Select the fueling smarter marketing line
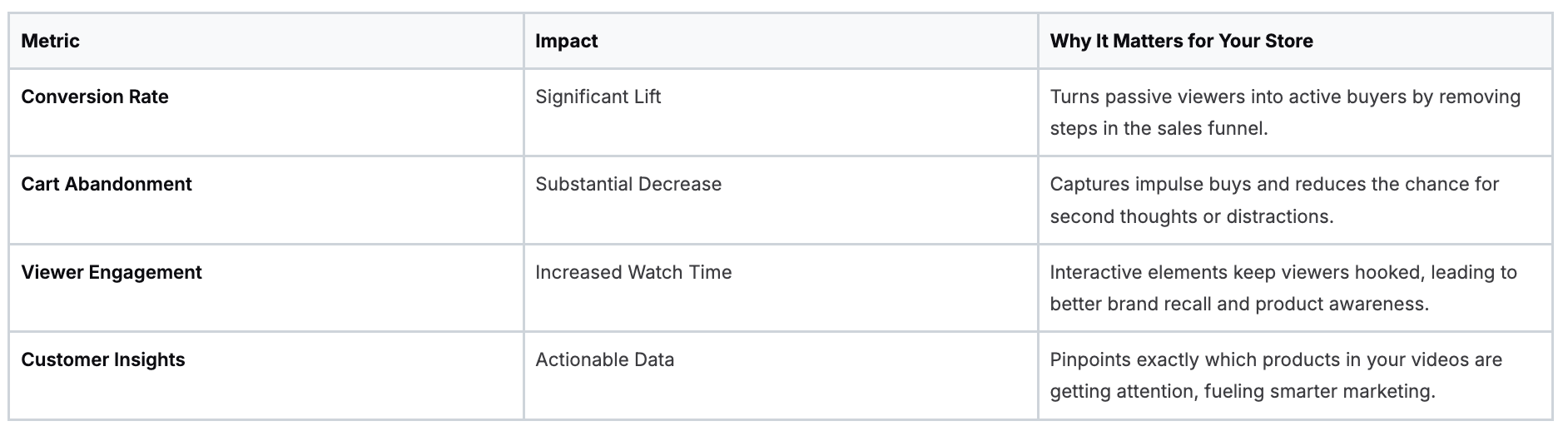Image resolution: width=1568 pixels, height=431 pixels. click(x=1243, y=391)
